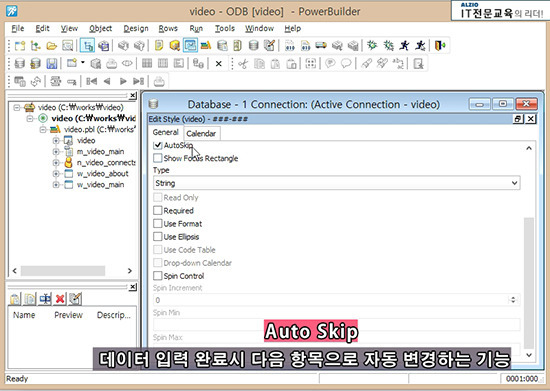550x391 pixels.
Task: Click the Next row arrow icon
Action: coord(123,81)
